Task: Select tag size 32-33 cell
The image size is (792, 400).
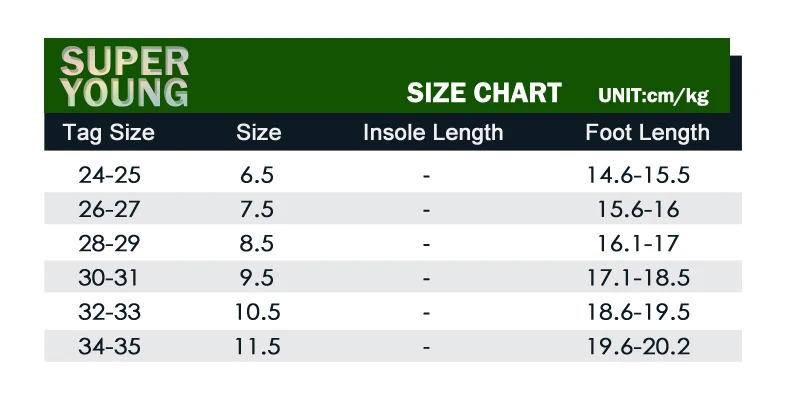Action: tap(109, 312)
